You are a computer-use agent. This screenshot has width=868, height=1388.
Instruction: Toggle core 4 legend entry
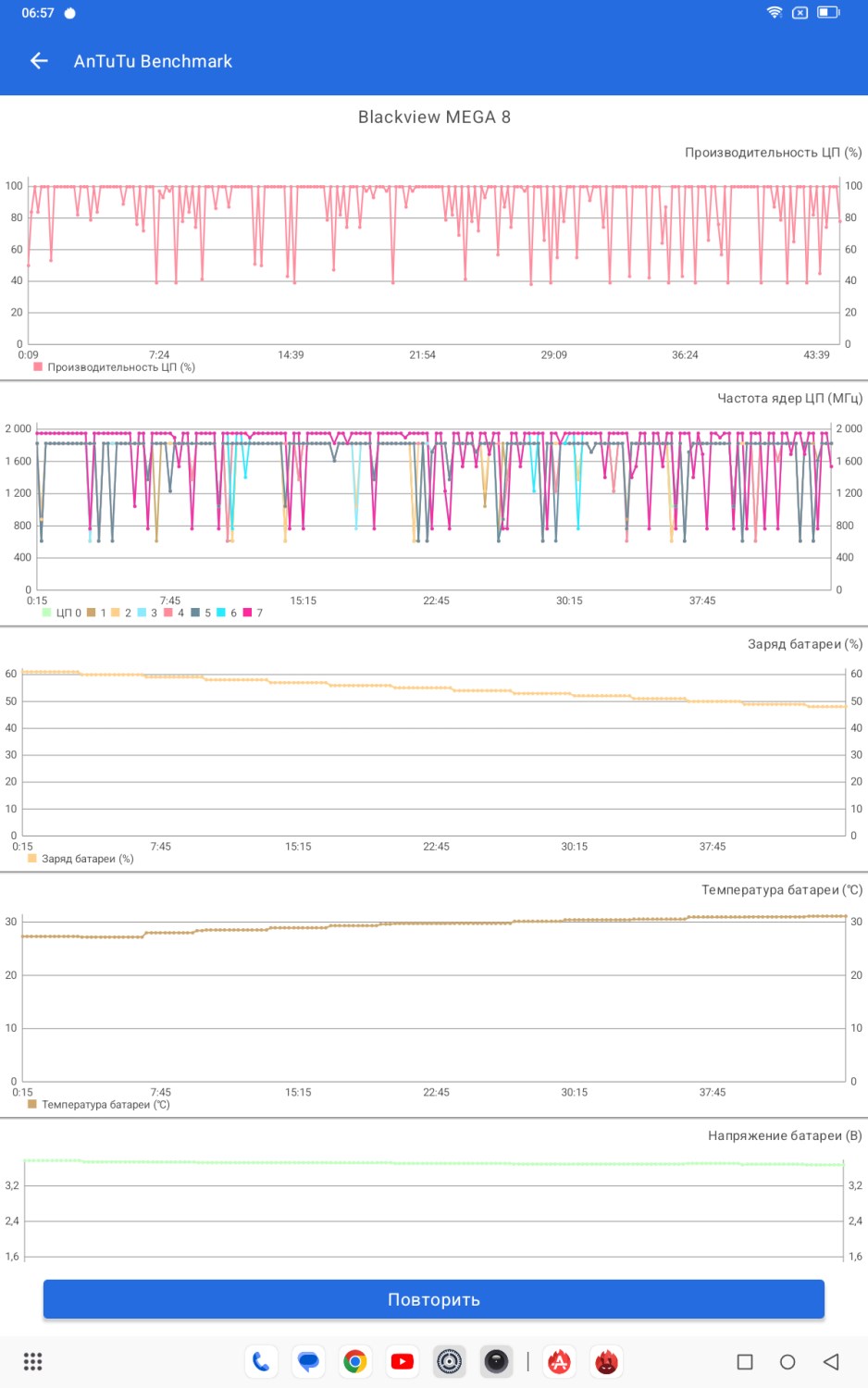[x=174, y=613]
